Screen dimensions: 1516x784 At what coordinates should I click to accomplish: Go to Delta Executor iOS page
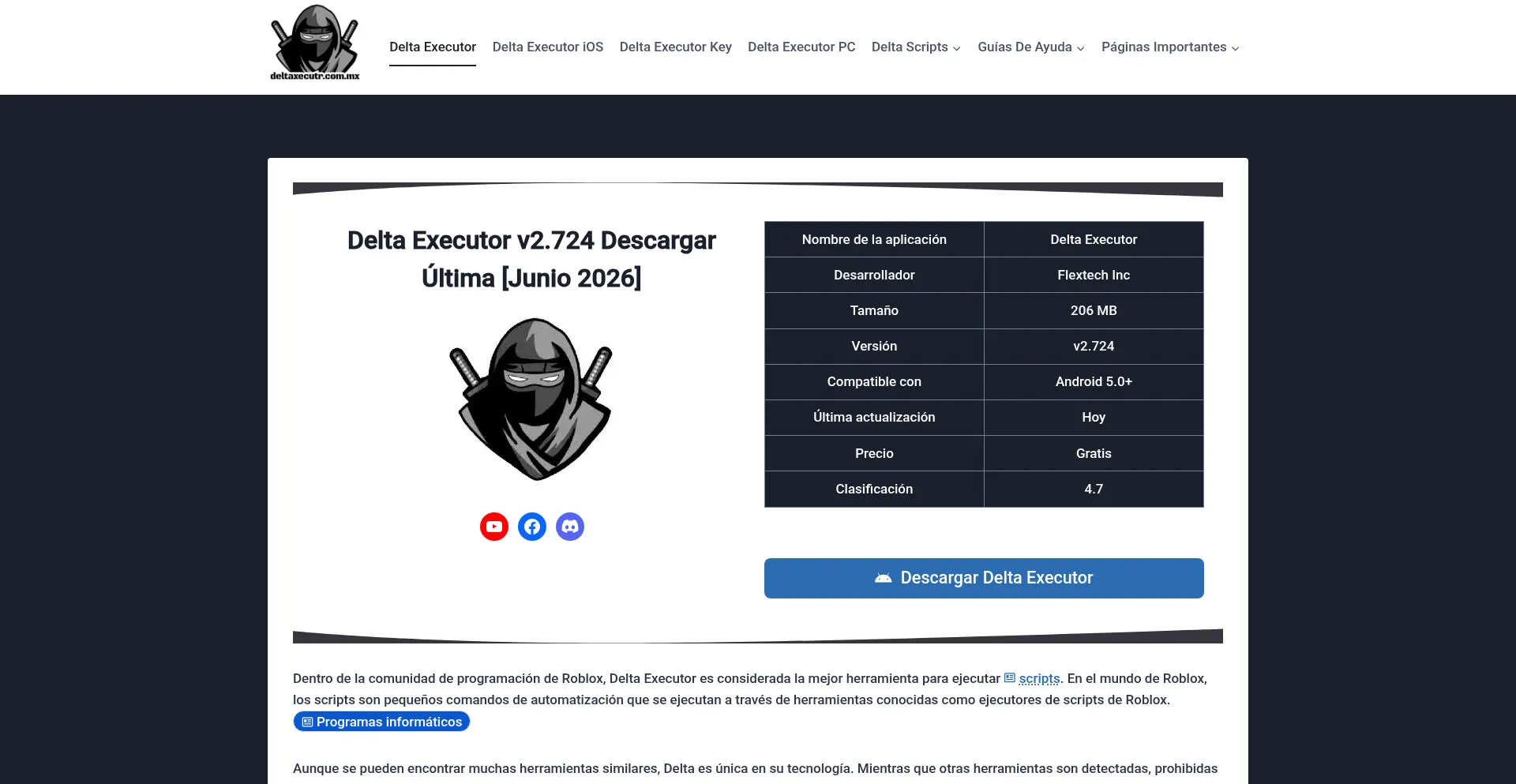coord(548,47)
